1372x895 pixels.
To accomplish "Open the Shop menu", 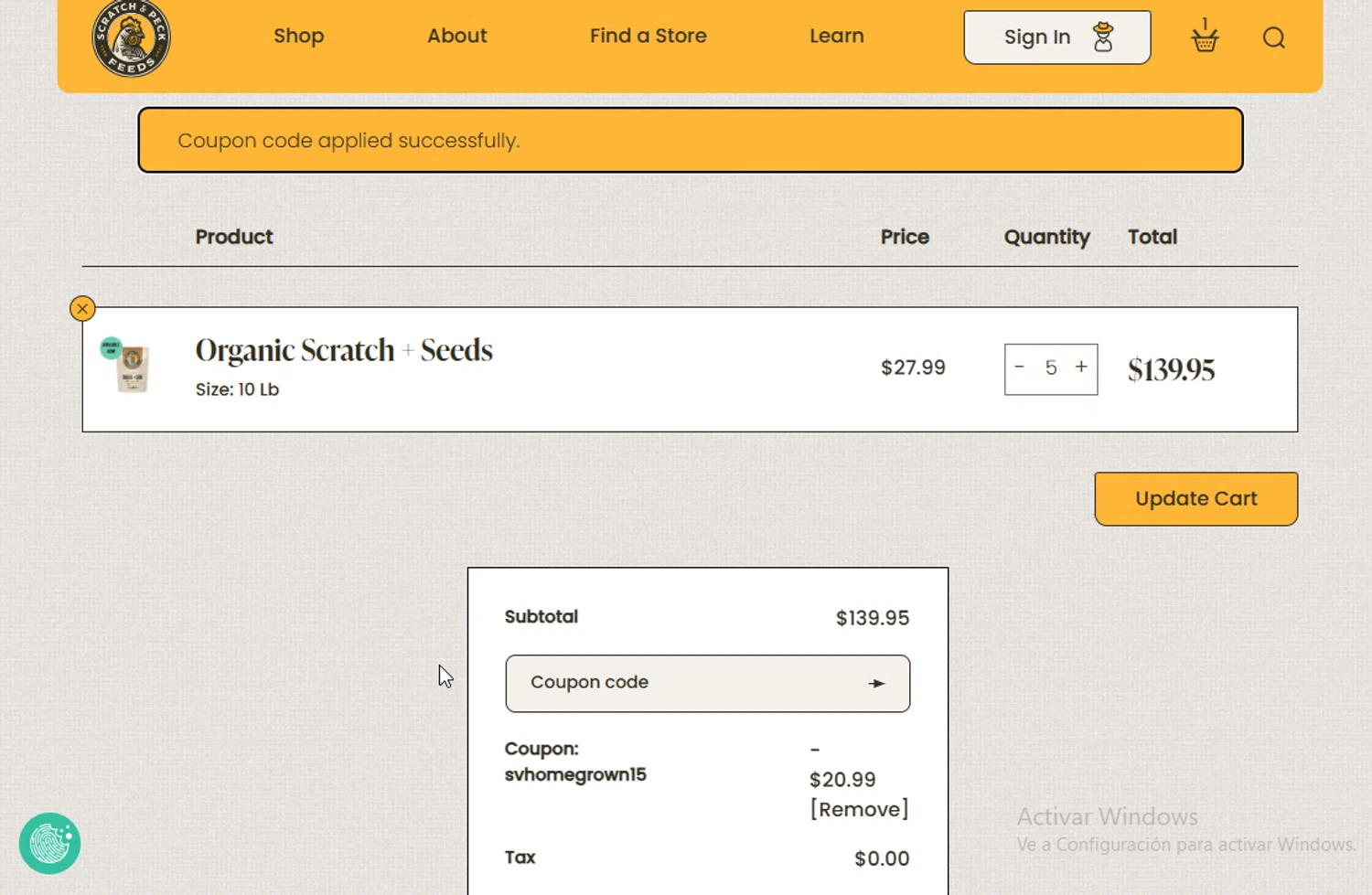I will coord(299,36).
